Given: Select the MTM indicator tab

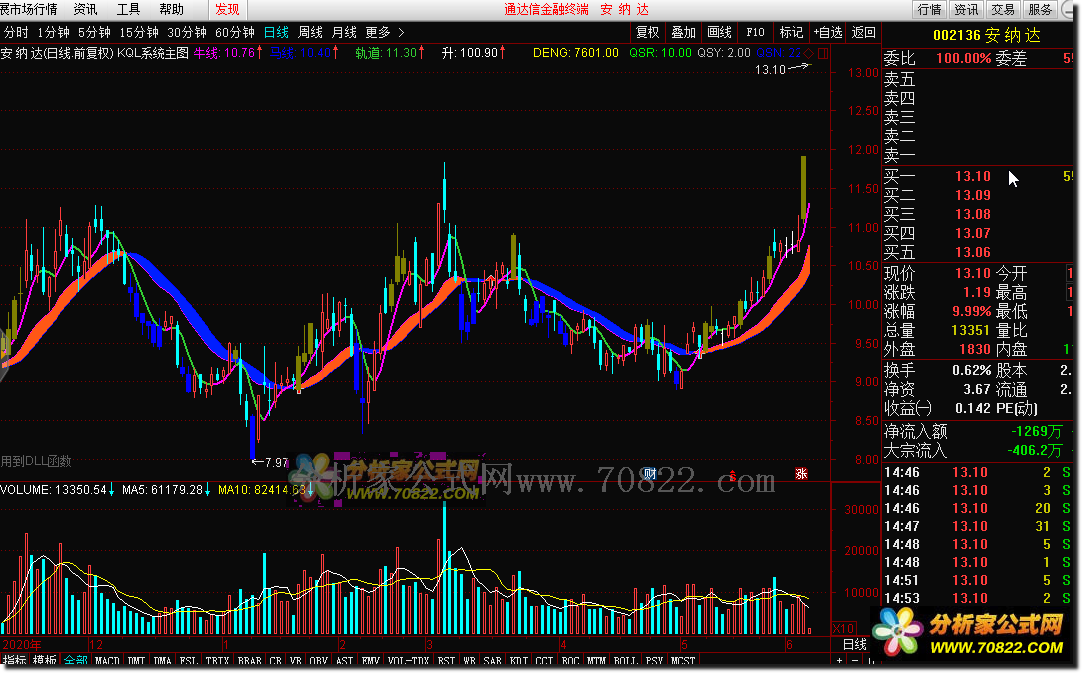Looking at the screenshot, I should [597, 661].
